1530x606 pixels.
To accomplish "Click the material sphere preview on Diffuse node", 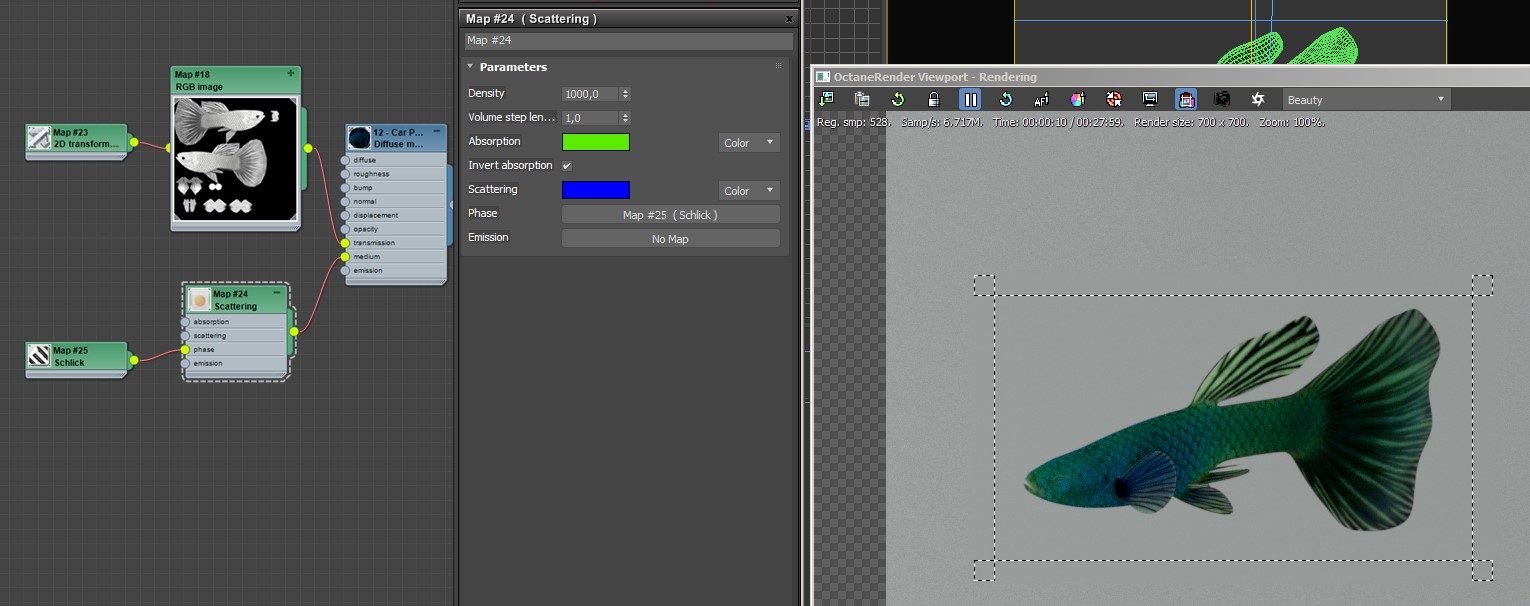I will [360, 137].
